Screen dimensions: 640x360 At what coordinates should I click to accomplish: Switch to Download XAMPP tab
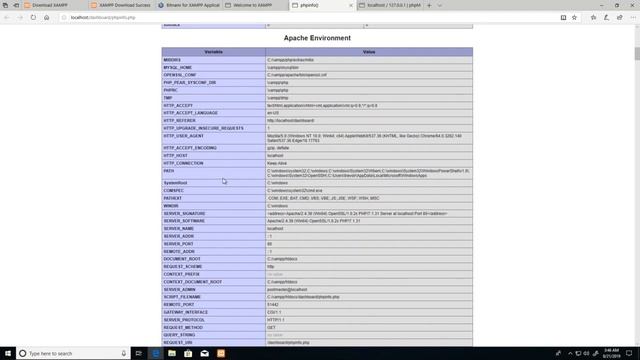point(55,5)
